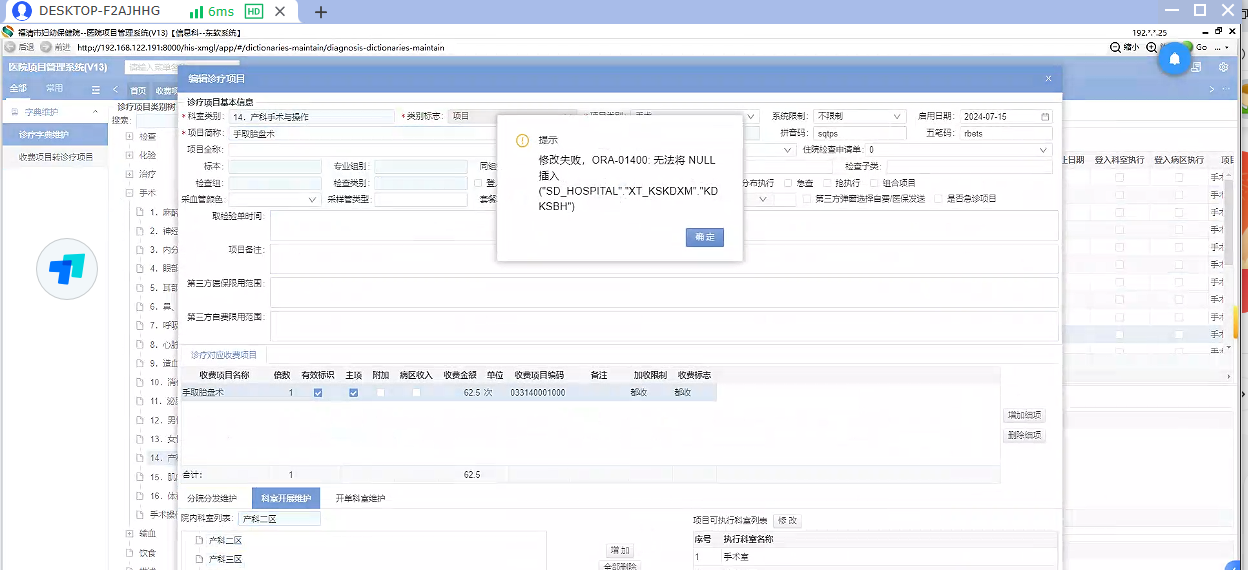This screenshot has width=1248, height=570.
Task: Check the 是否急诊项目 checkbox
Action: click(x=938, y=199)
